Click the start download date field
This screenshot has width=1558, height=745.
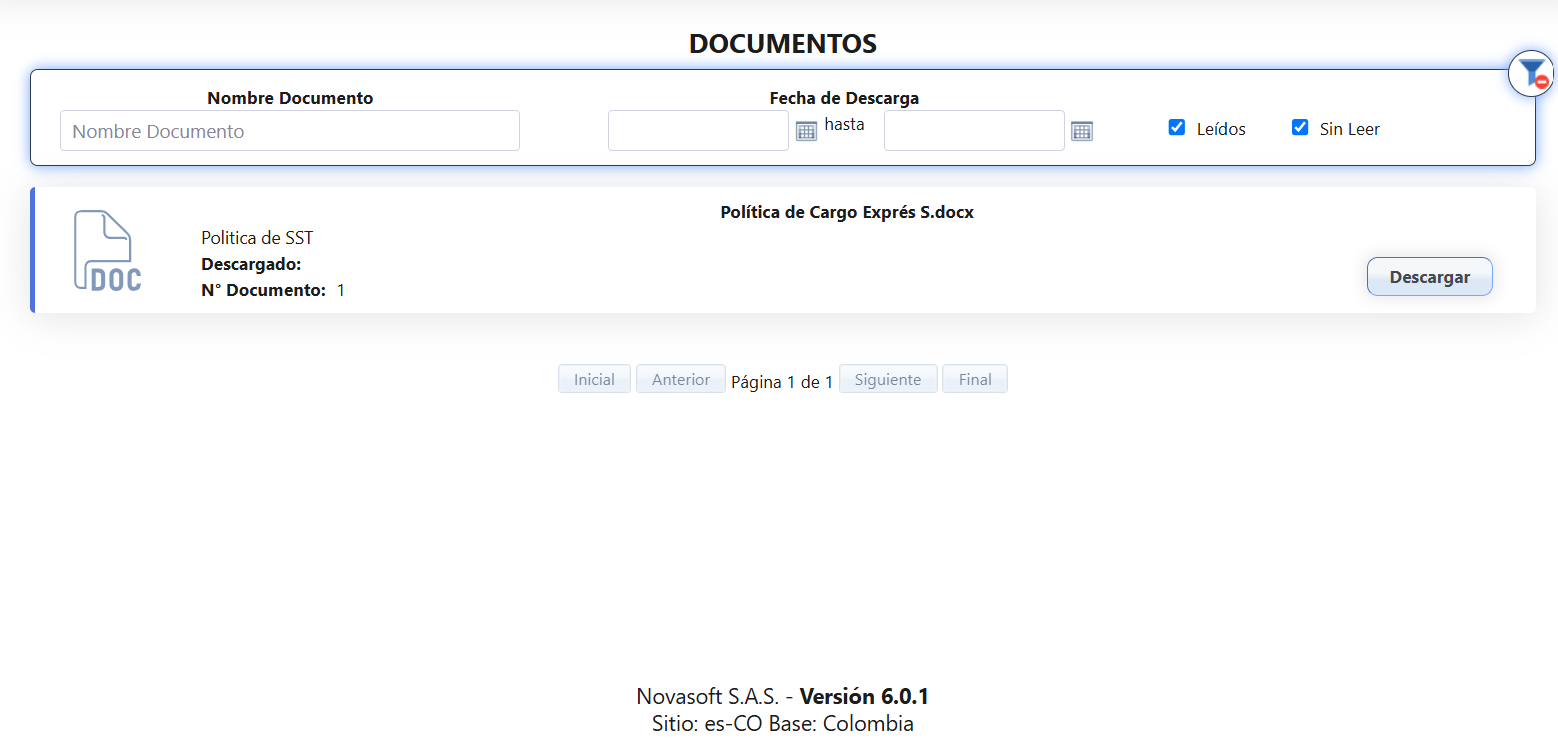point(698,131)
